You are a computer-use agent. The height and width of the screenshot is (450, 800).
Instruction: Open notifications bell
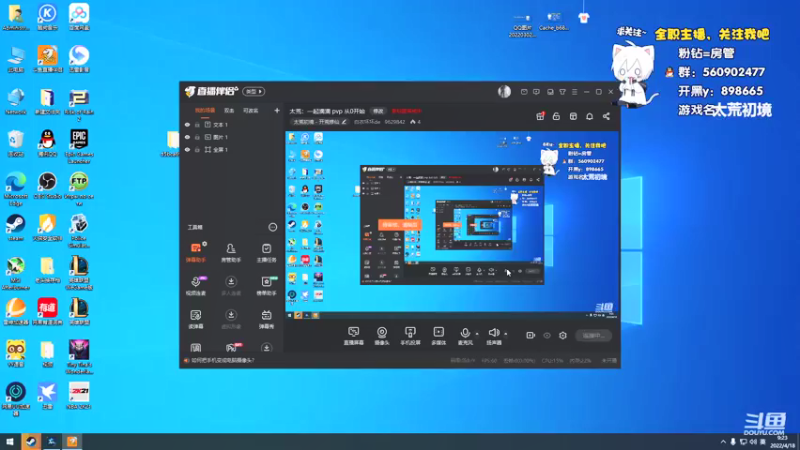[x=590, y=116]
